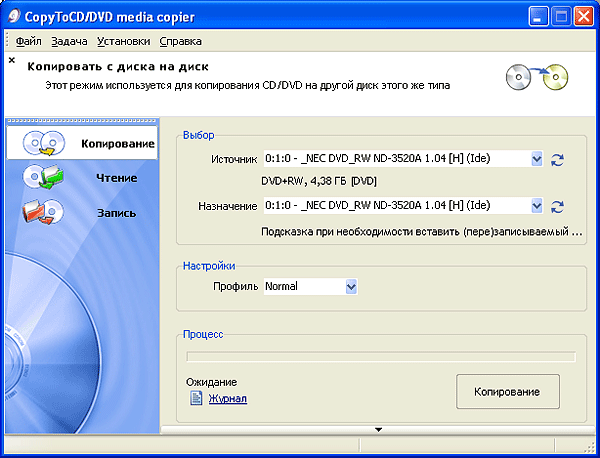Expand the Источник drive dropdown arrow
The width and height of the screenshot is (600, 458).
537,159
